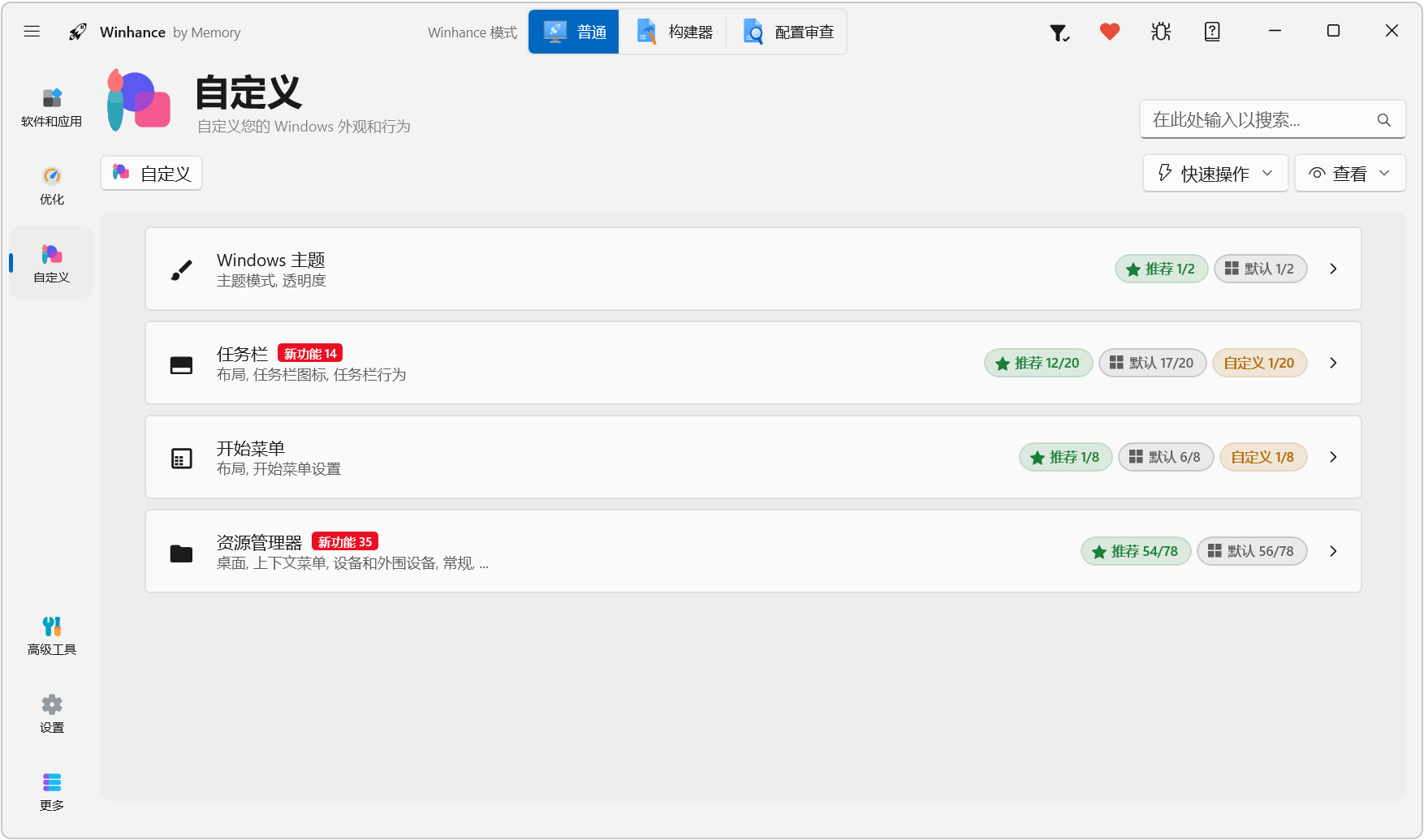Click the 默认 6/8 badge
This screenshot has width=1424, height=840.
pyautogui.click(x=1165, y=457)
